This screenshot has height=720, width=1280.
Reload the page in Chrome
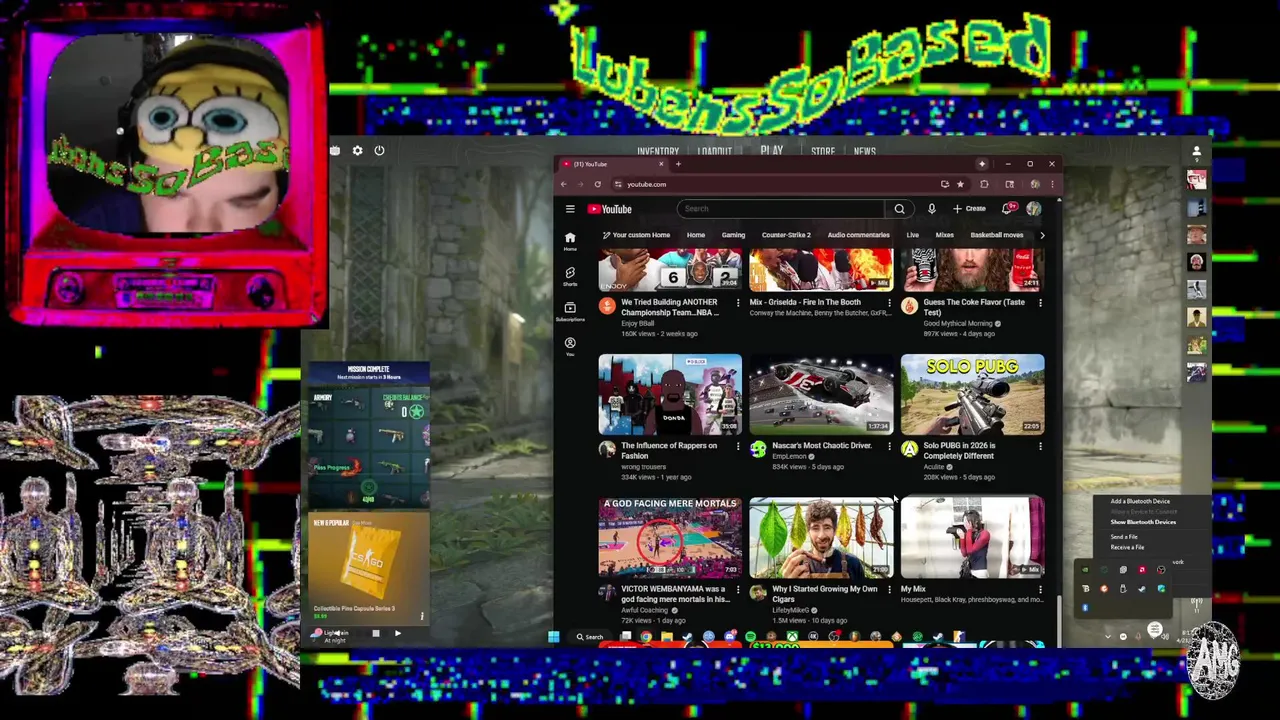597,184
